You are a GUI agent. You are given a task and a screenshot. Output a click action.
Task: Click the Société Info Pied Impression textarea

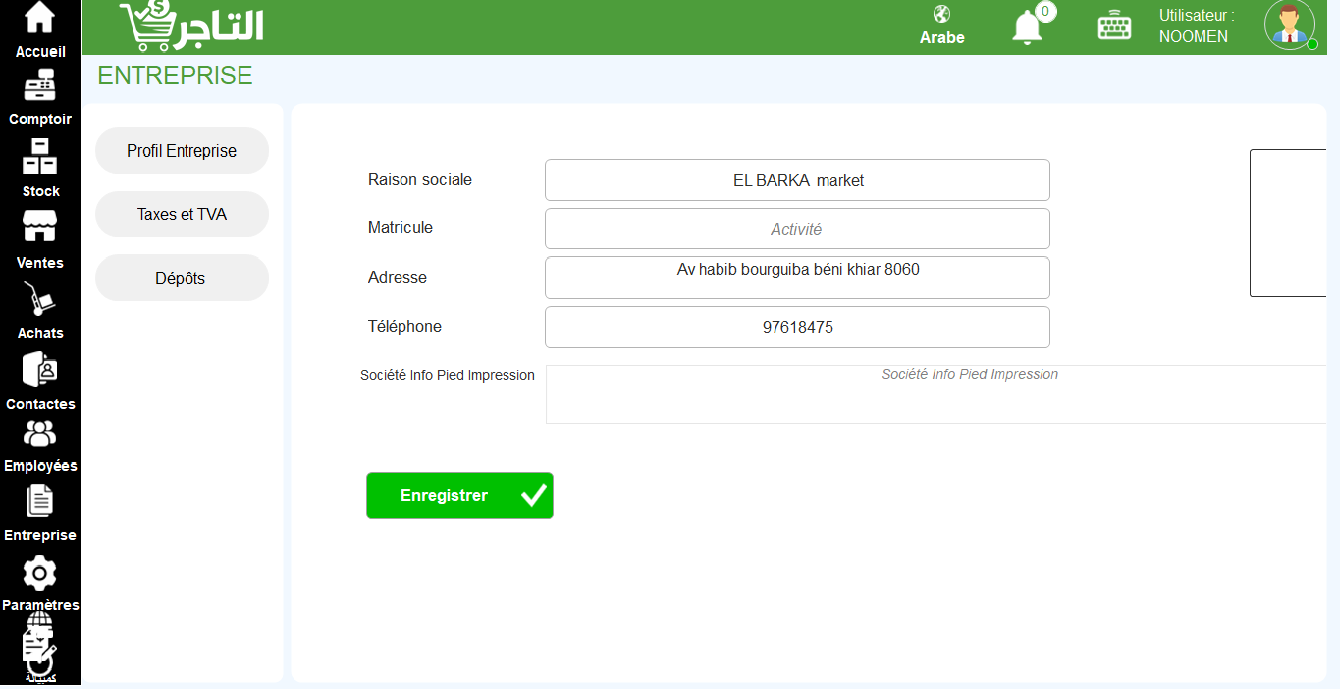click(x=936, y=395)
